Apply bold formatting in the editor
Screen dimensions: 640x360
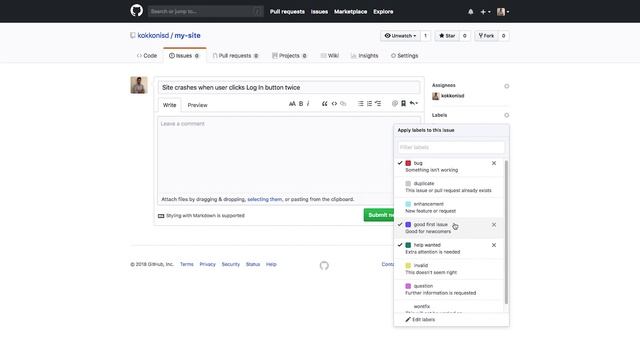point(301,104)
